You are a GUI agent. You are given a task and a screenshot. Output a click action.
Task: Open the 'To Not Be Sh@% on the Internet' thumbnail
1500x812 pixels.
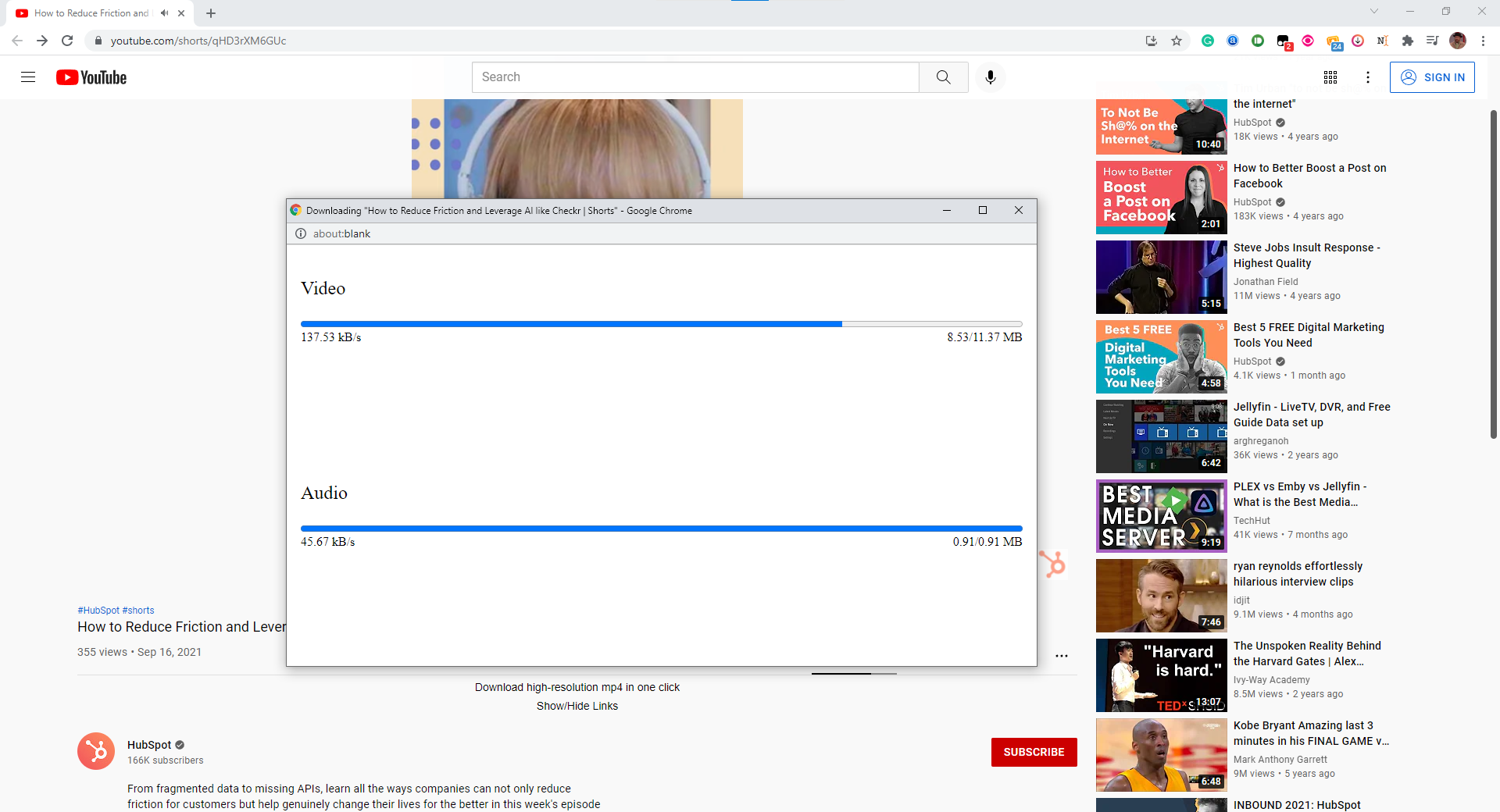(x=1162, y=126)
